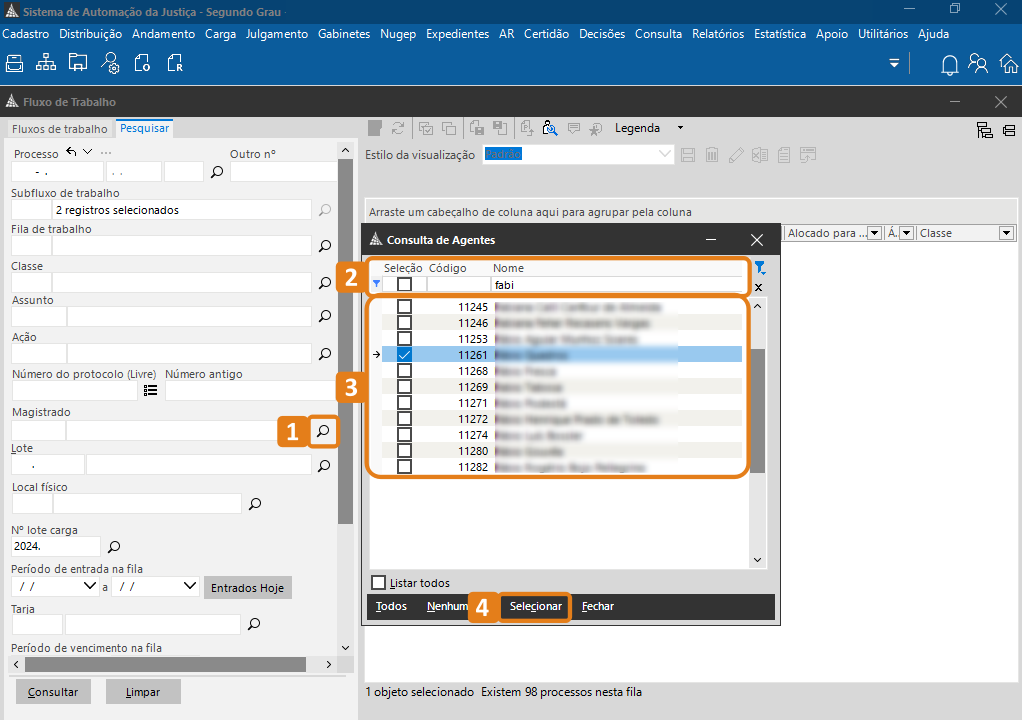Click the search-person icon in Fluxo toolbar
The image size is (1022, 720).
[x=549, y=128]
